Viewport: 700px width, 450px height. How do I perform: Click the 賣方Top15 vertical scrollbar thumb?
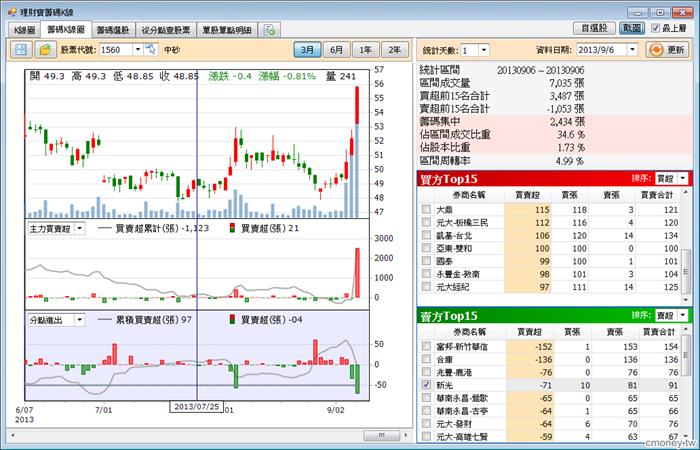[x=686, y=355]
